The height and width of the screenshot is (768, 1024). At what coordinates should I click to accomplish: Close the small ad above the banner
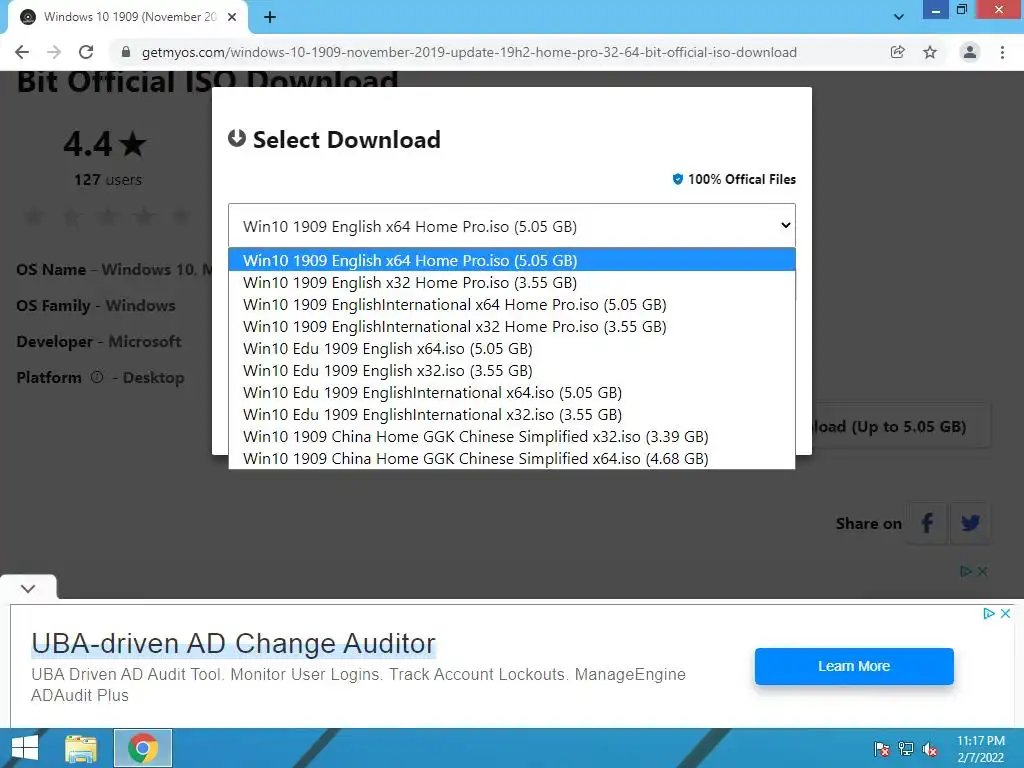982,571
